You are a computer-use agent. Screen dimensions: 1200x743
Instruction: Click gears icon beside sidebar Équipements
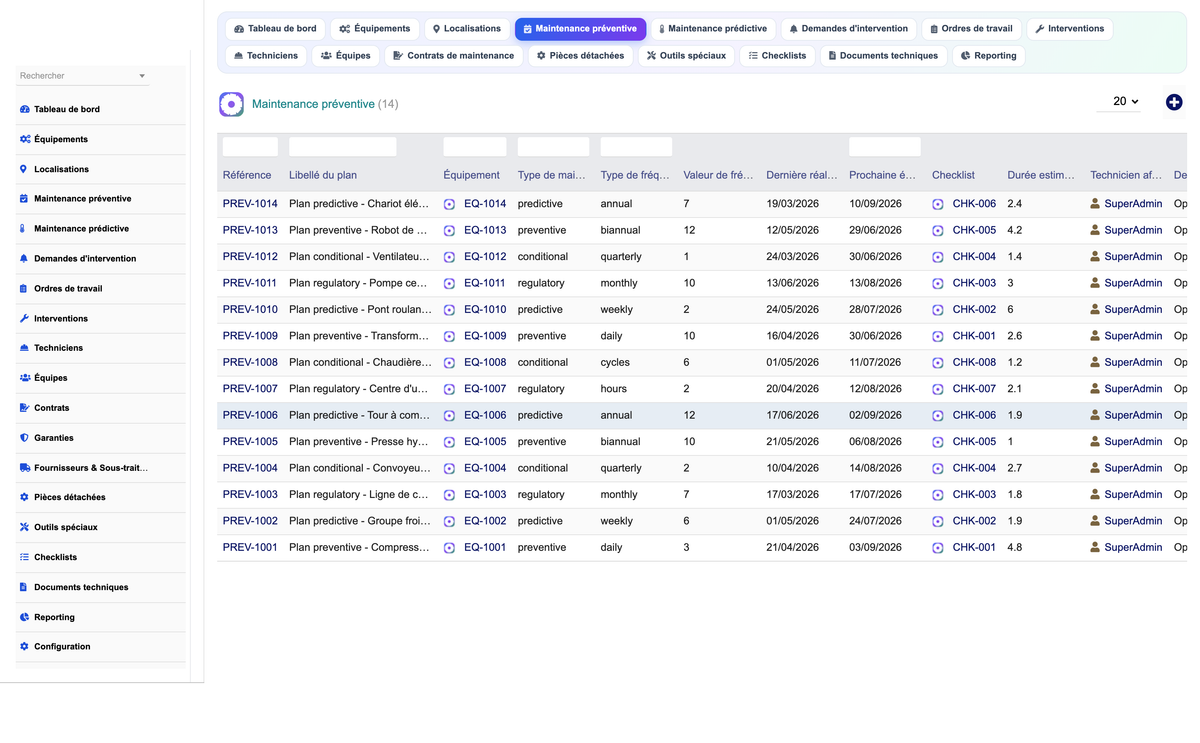pos(24,139)
